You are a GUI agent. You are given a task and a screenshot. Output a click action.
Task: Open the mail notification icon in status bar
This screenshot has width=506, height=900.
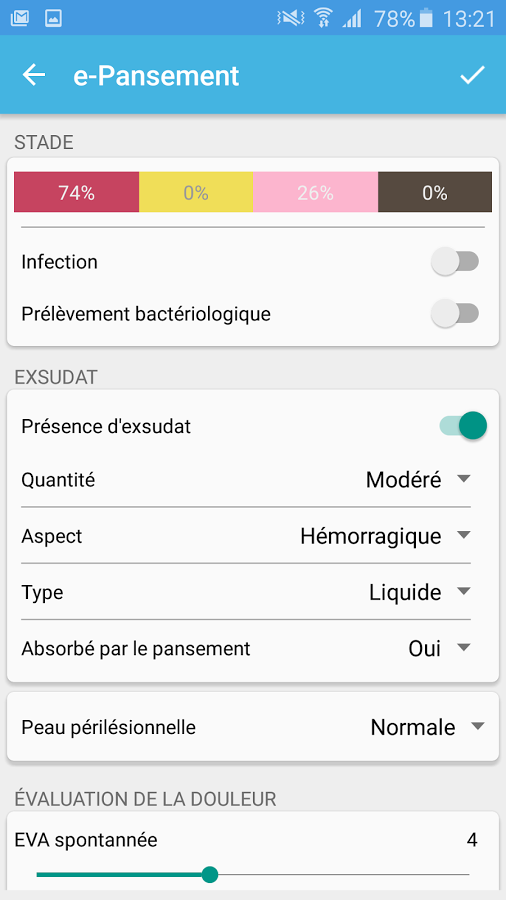20,18
